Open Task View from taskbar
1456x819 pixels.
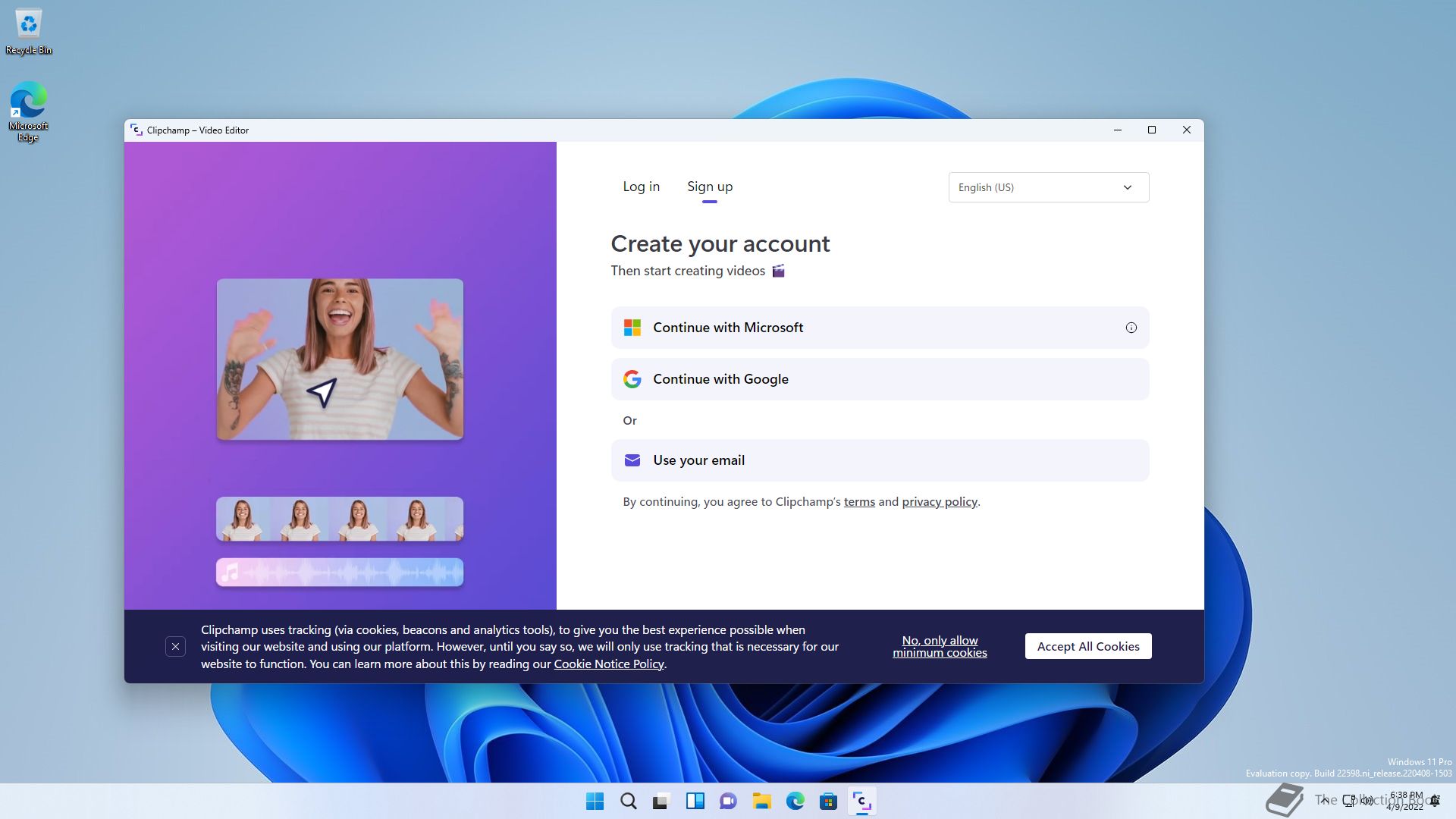click(x=661, y=801)
